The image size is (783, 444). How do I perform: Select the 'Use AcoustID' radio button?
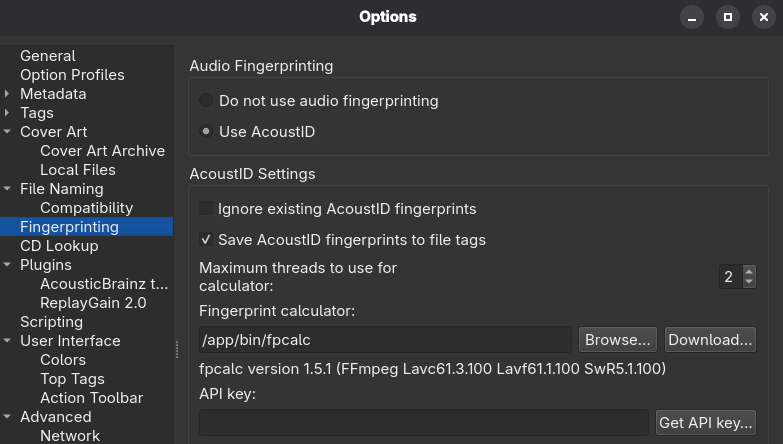tap(206, 132)
